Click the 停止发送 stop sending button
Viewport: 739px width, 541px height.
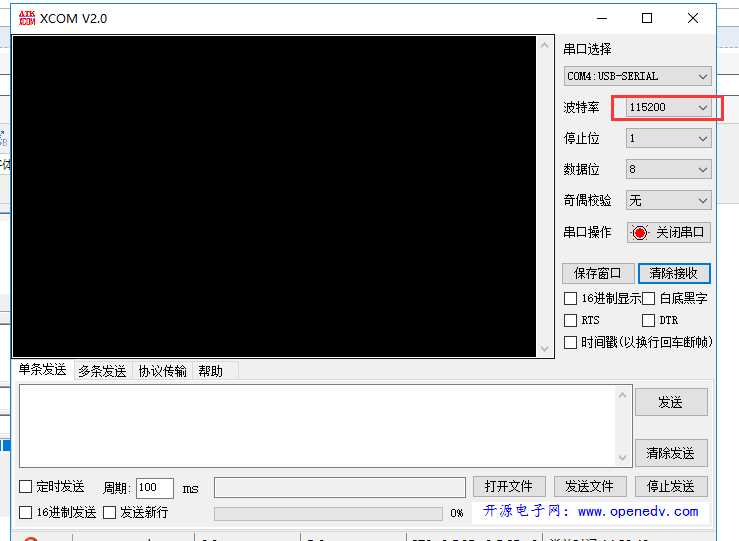click(671, 486)
